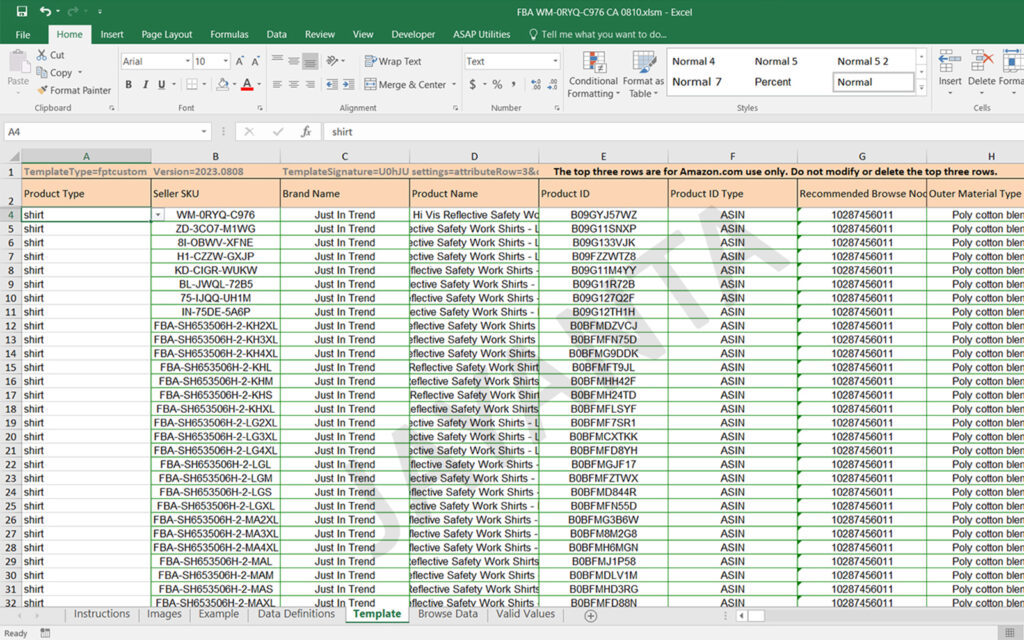Toggle Italic formatting

tap(145, 85)
